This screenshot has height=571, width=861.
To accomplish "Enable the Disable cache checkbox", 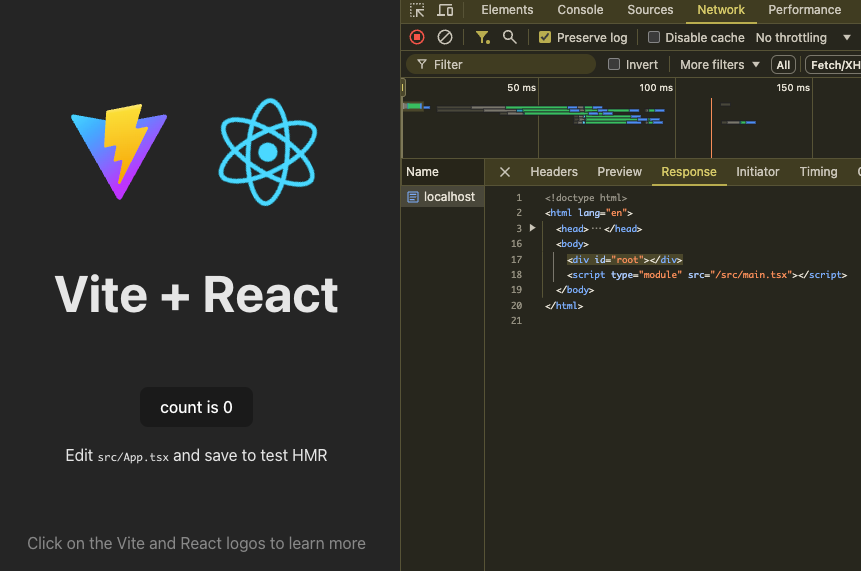I will point(653,37).
